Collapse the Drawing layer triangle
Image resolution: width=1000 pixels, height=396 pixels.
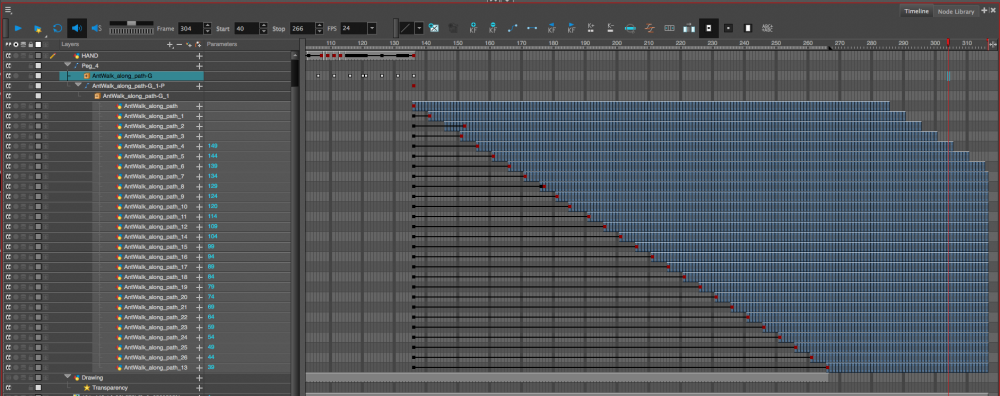tap(68, 377)
